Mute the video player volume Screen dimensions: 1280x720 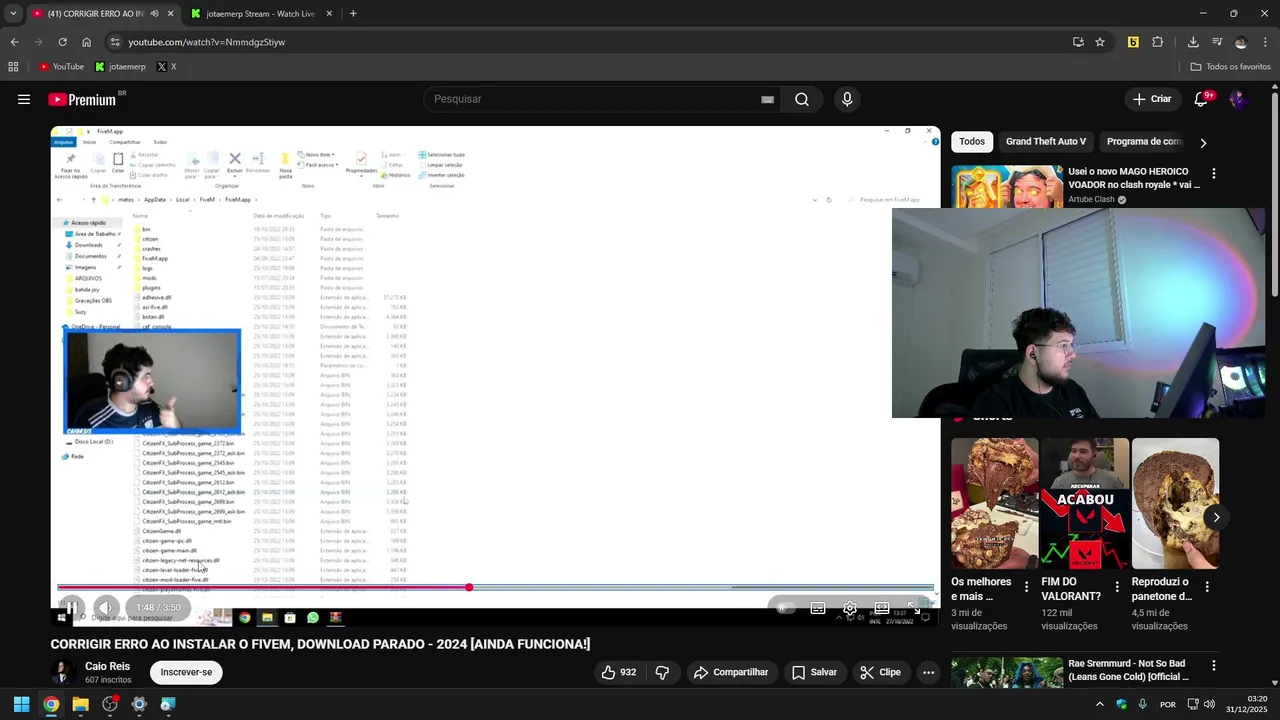click(106, 607)
